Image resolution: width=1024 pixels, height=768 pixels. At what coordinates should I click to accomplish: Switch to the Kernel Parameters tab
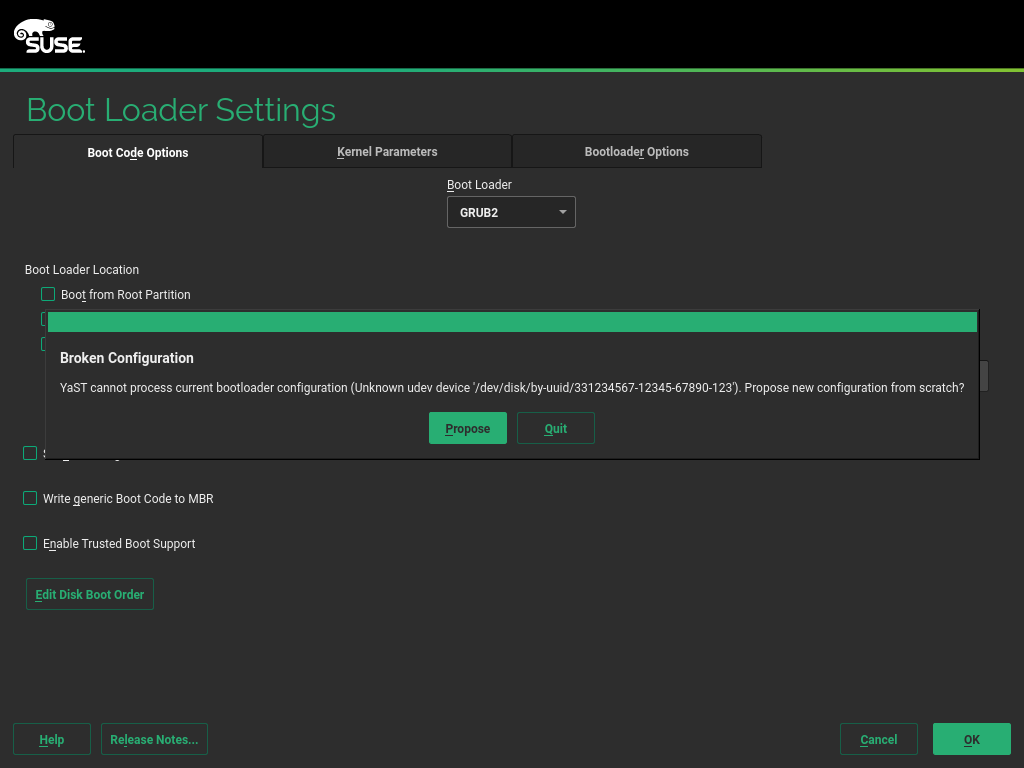tap(387, 151)
